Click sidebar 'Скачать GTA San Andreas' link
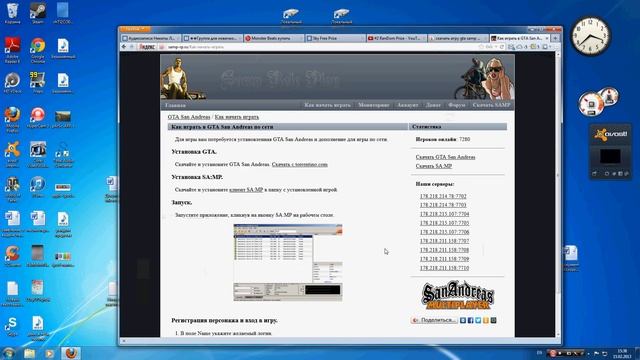Image resolution: width=640 pixels, height=360 pixels. (445, 157)
